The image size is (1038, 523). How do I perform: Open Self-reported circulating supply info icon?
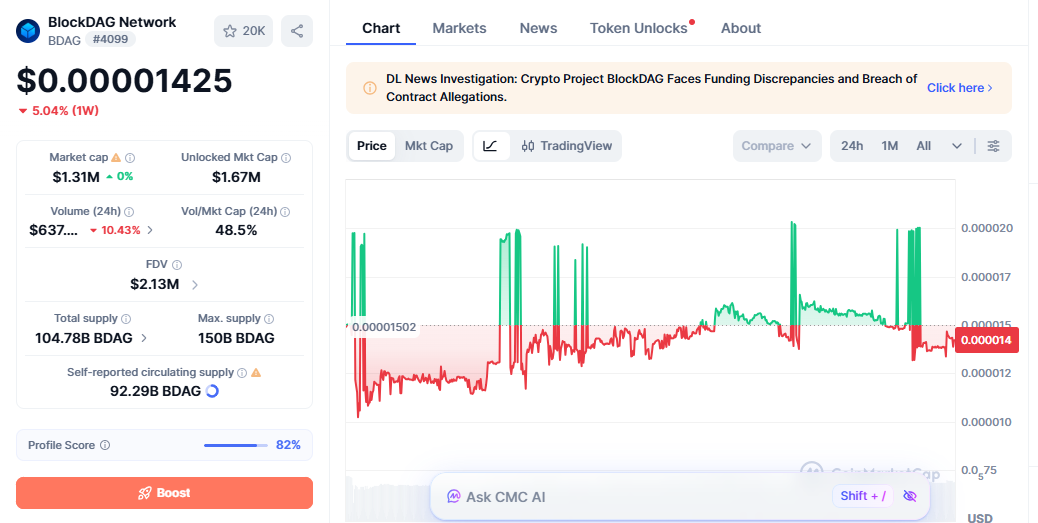point(242,373)
